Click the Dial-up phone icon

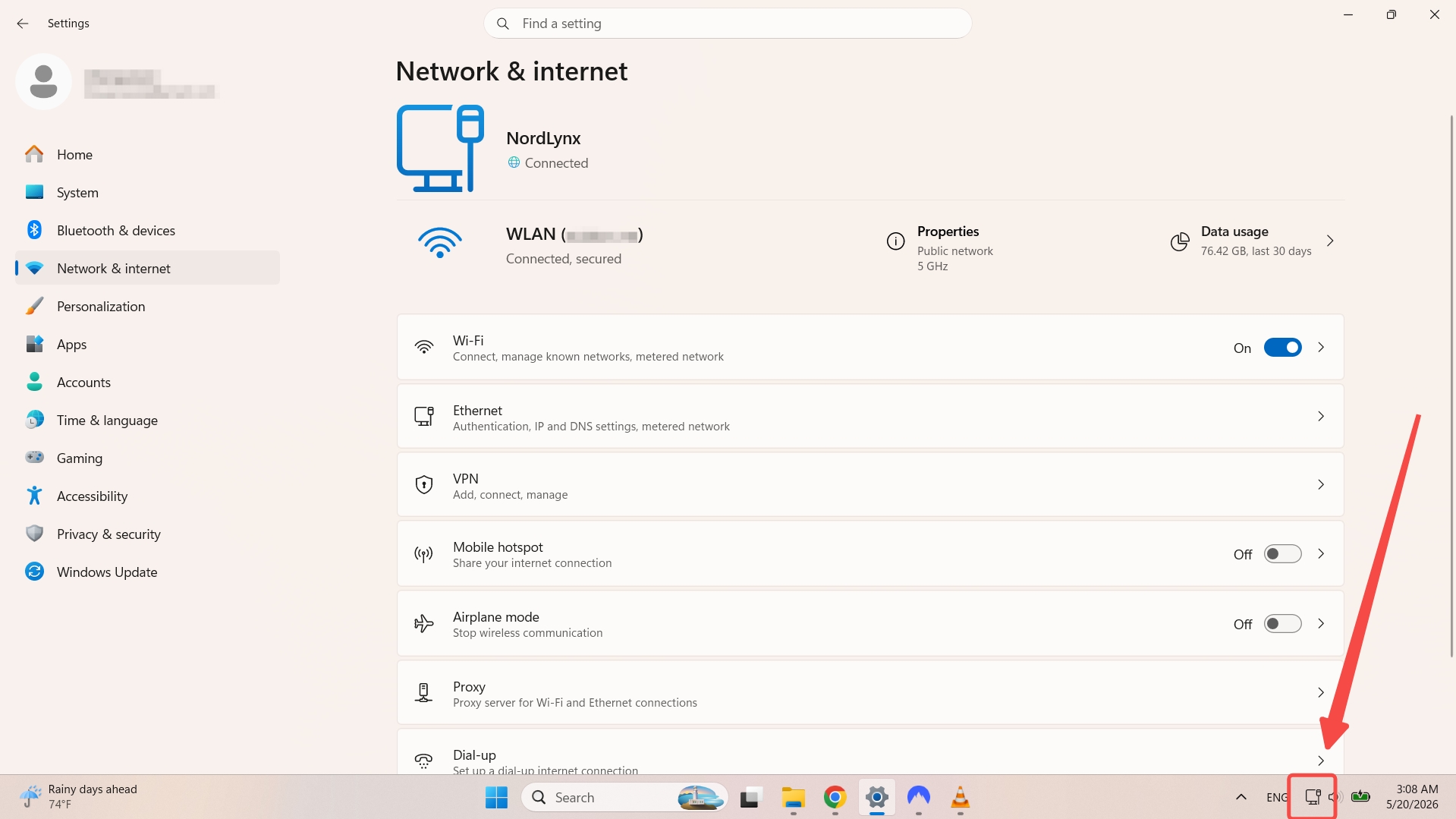pyautogui.click(x=424, y=761)
